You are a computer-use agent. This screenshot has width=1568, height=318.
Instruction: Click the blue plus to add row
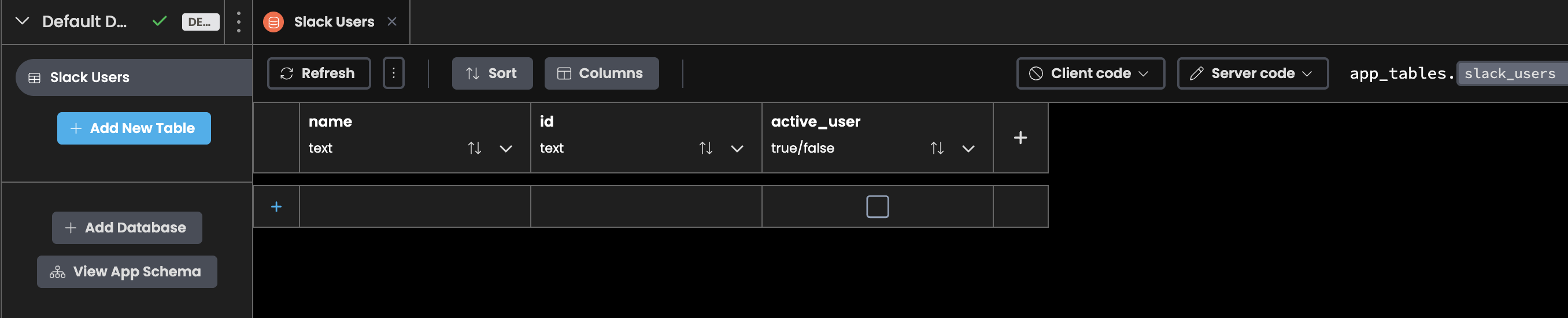[x=276, y=207]
